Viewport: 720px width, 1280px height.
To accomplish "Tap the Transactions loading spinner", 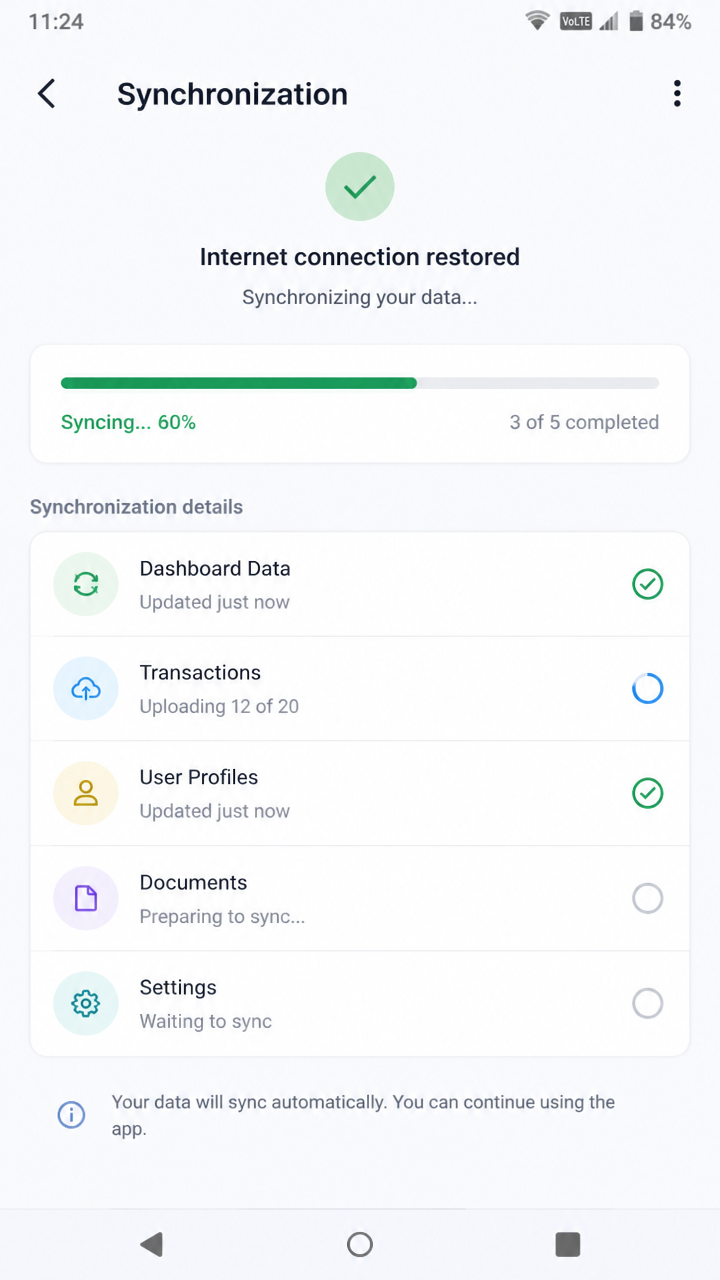I will [x=648, y=689].
